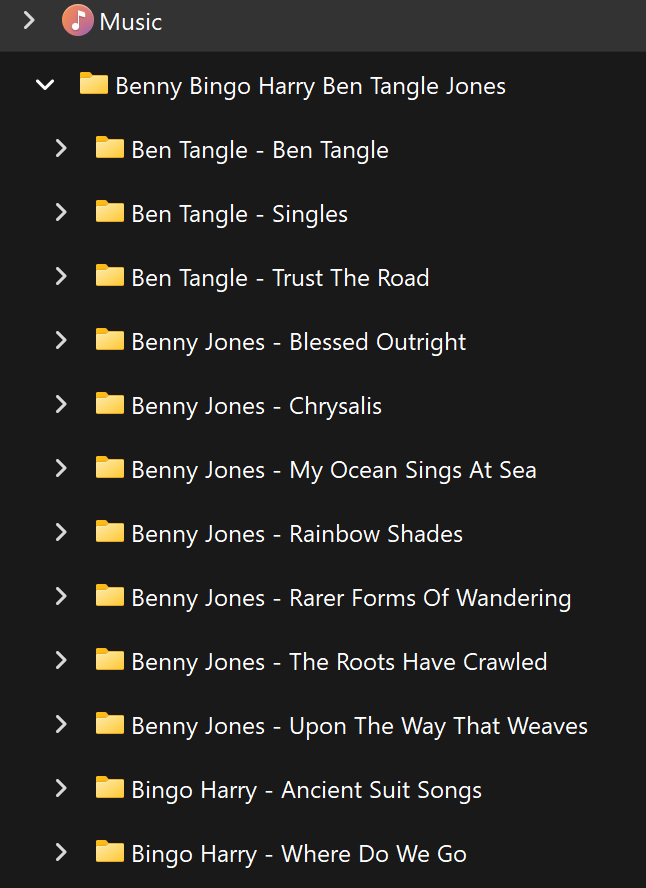Select Benny Jones - Rarer Forms Of Wandering

[351, 598]
